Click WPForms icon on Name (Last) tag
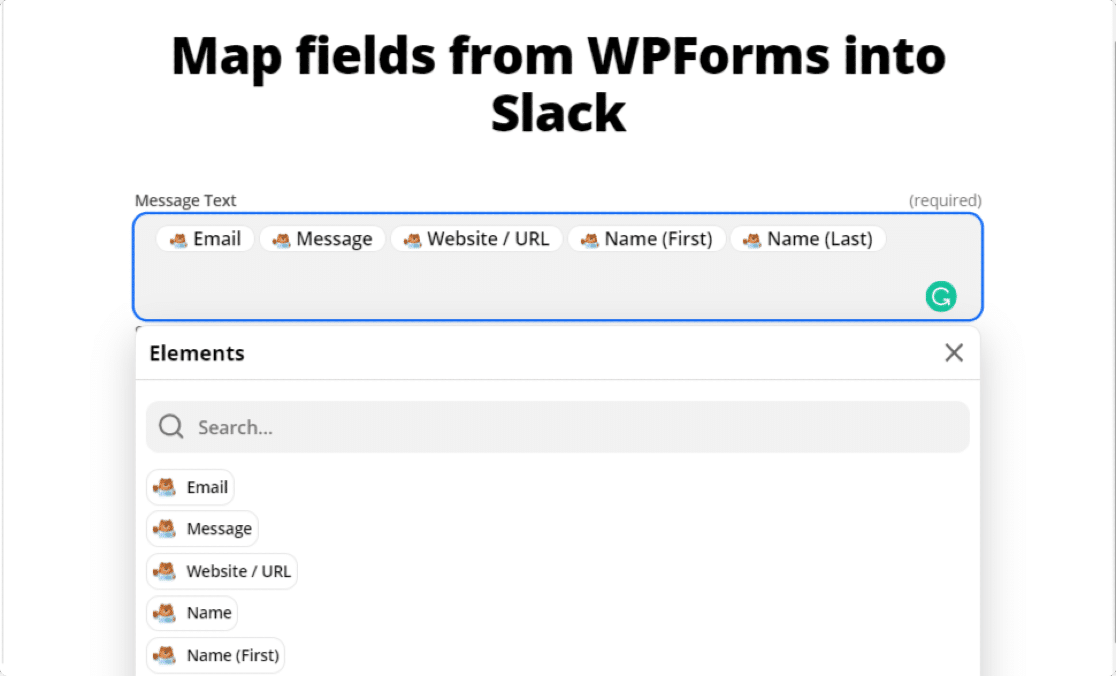This screenshot has height=676, width=1116. click(x=752, y=240)
